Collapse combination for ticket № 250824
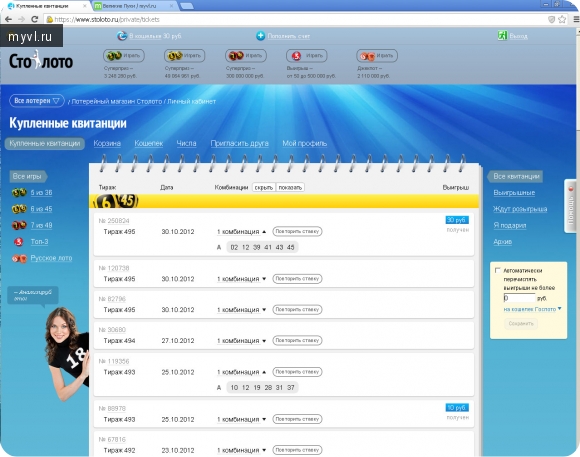Screen dimensions: 580x457 coord(242,232)
